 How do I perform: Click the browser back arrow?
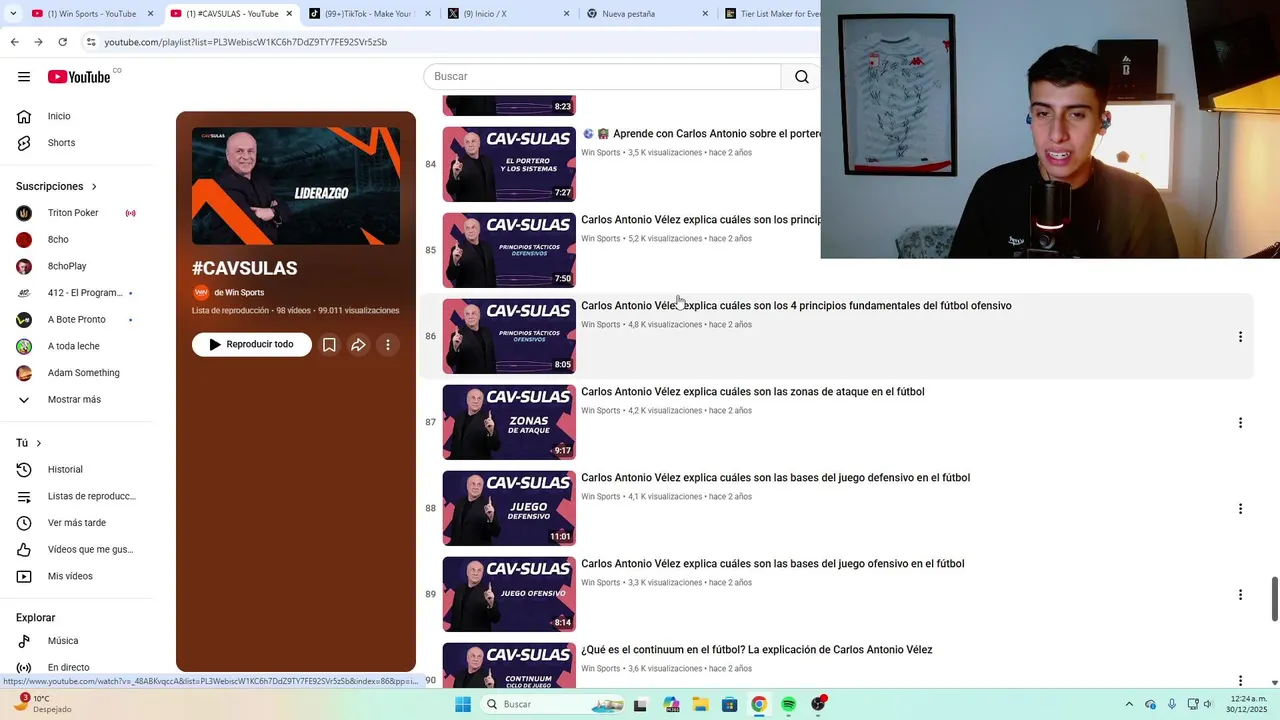pyautogui.click(x=14, y=42)
